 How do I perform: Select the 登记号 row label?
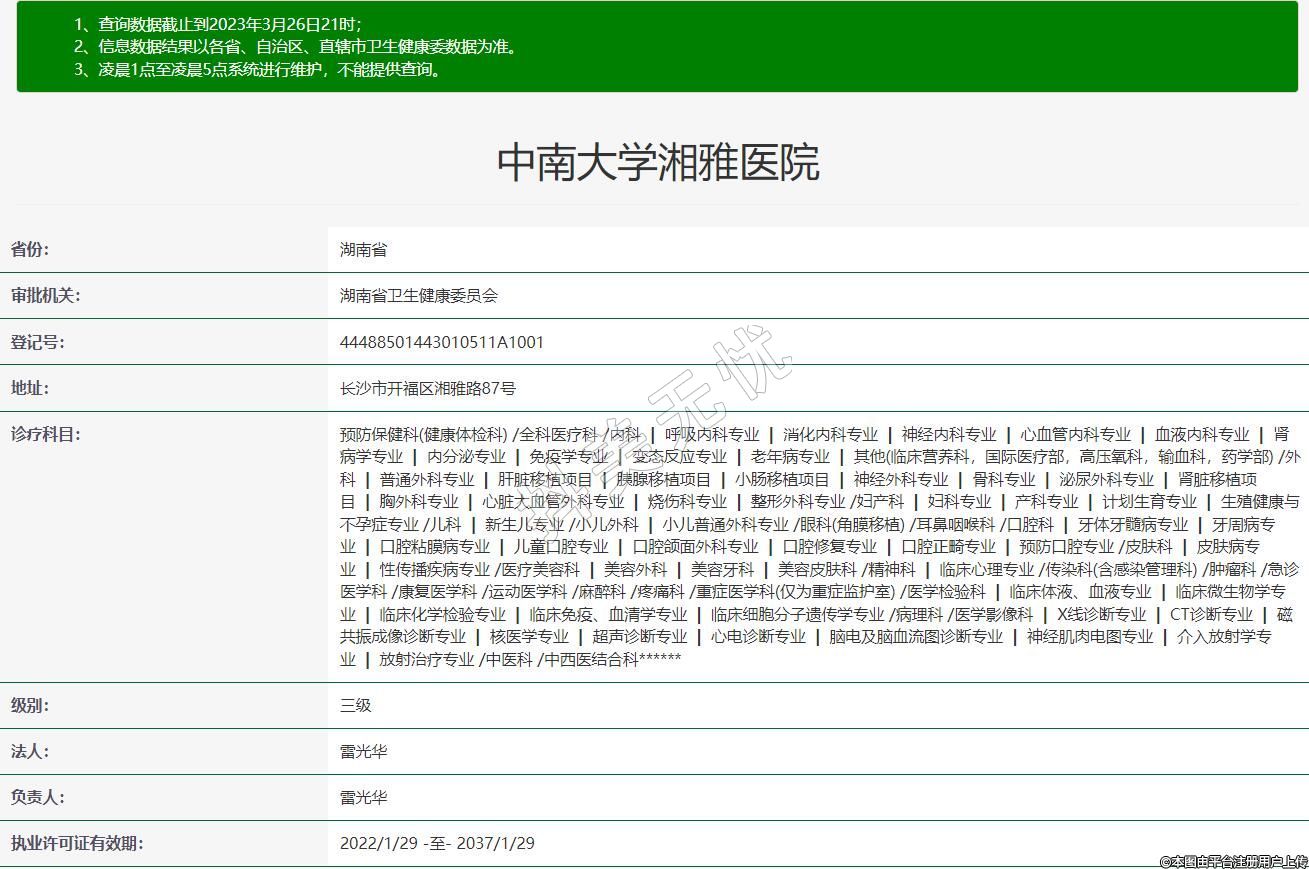click(37, 342)
